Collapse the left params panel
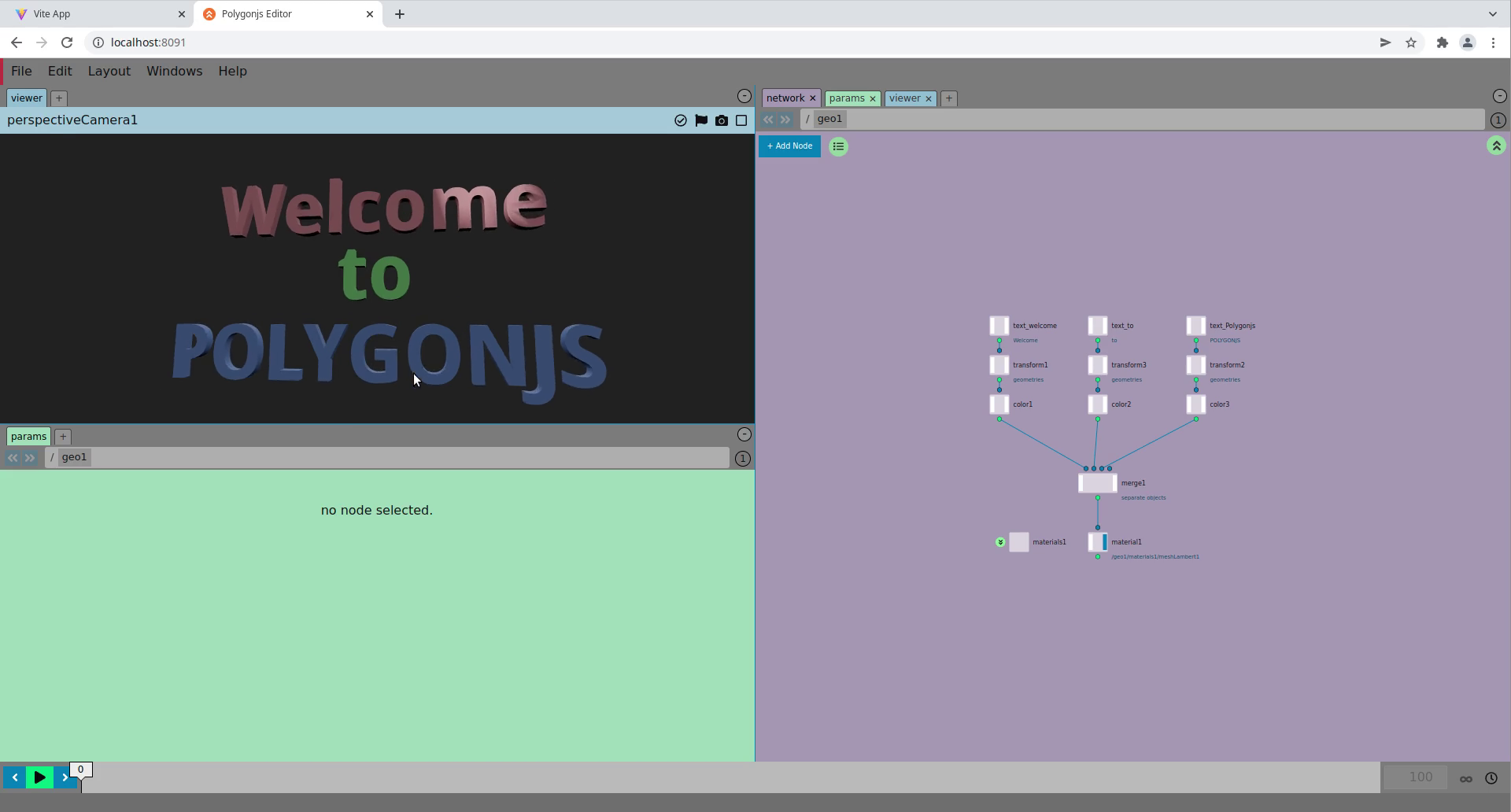Viewport: 1511px width, 812px height. tap(744, 434)
